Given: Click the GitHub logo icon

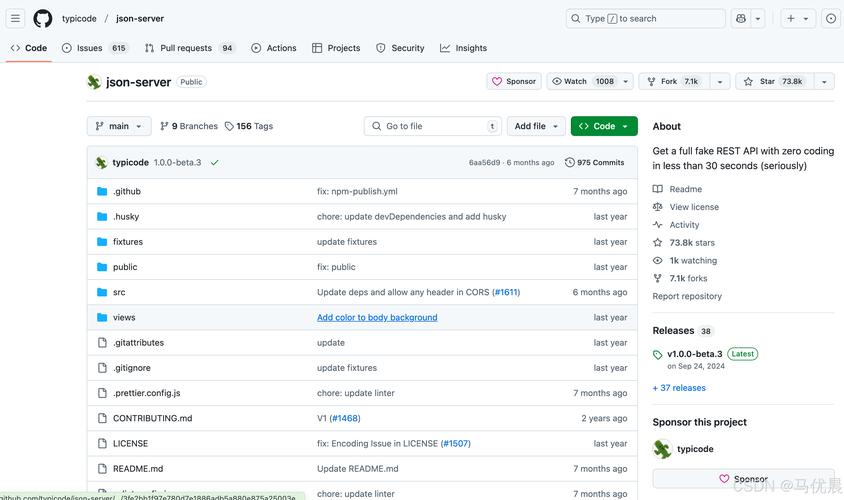Looking at the screenshot, I should point(43,18).
